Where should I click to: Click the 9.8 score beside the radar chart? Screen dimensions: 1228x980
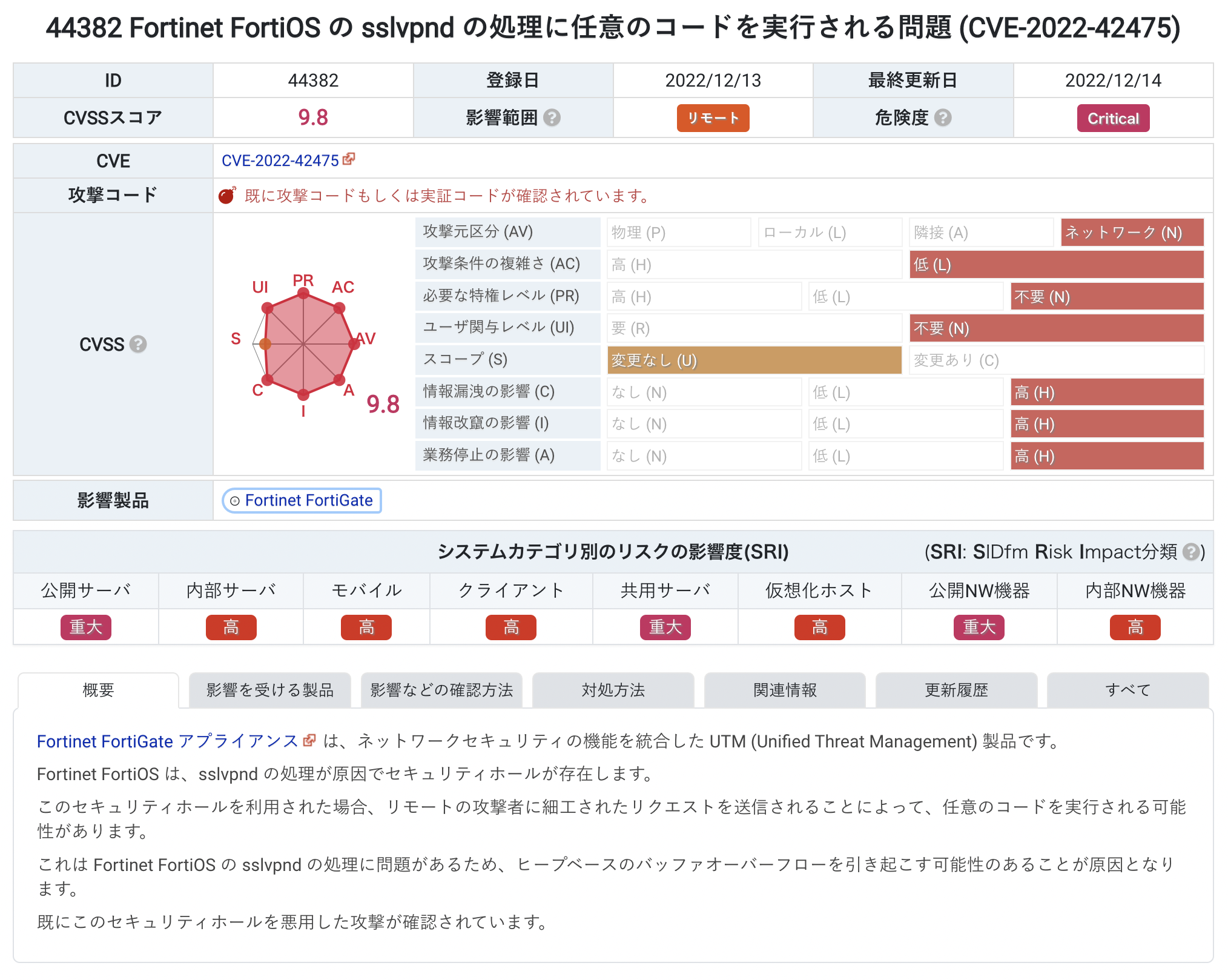click(x=383, y=405)
